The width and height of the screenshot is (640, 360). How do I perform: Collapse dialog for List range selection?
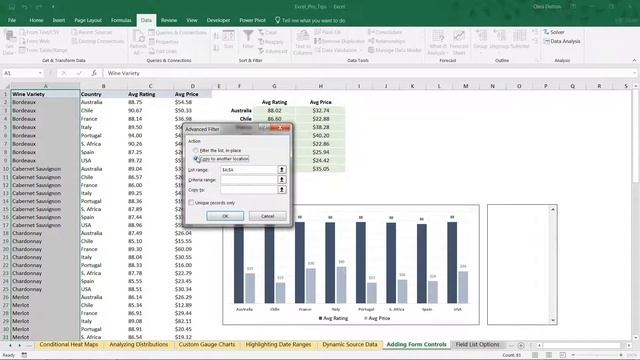pyautogui.click(x=282, y=169)
